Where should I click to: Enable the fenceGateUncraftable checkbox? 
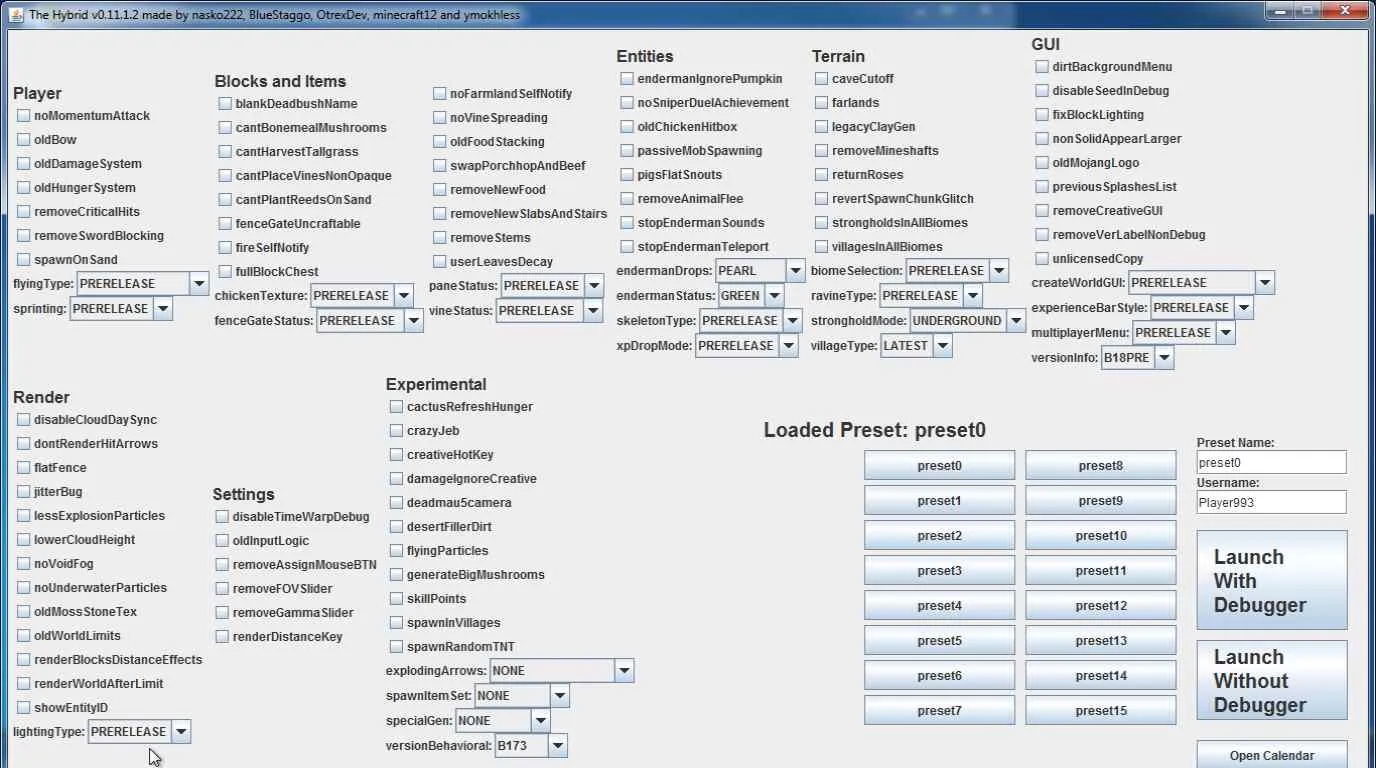(225, 224)
